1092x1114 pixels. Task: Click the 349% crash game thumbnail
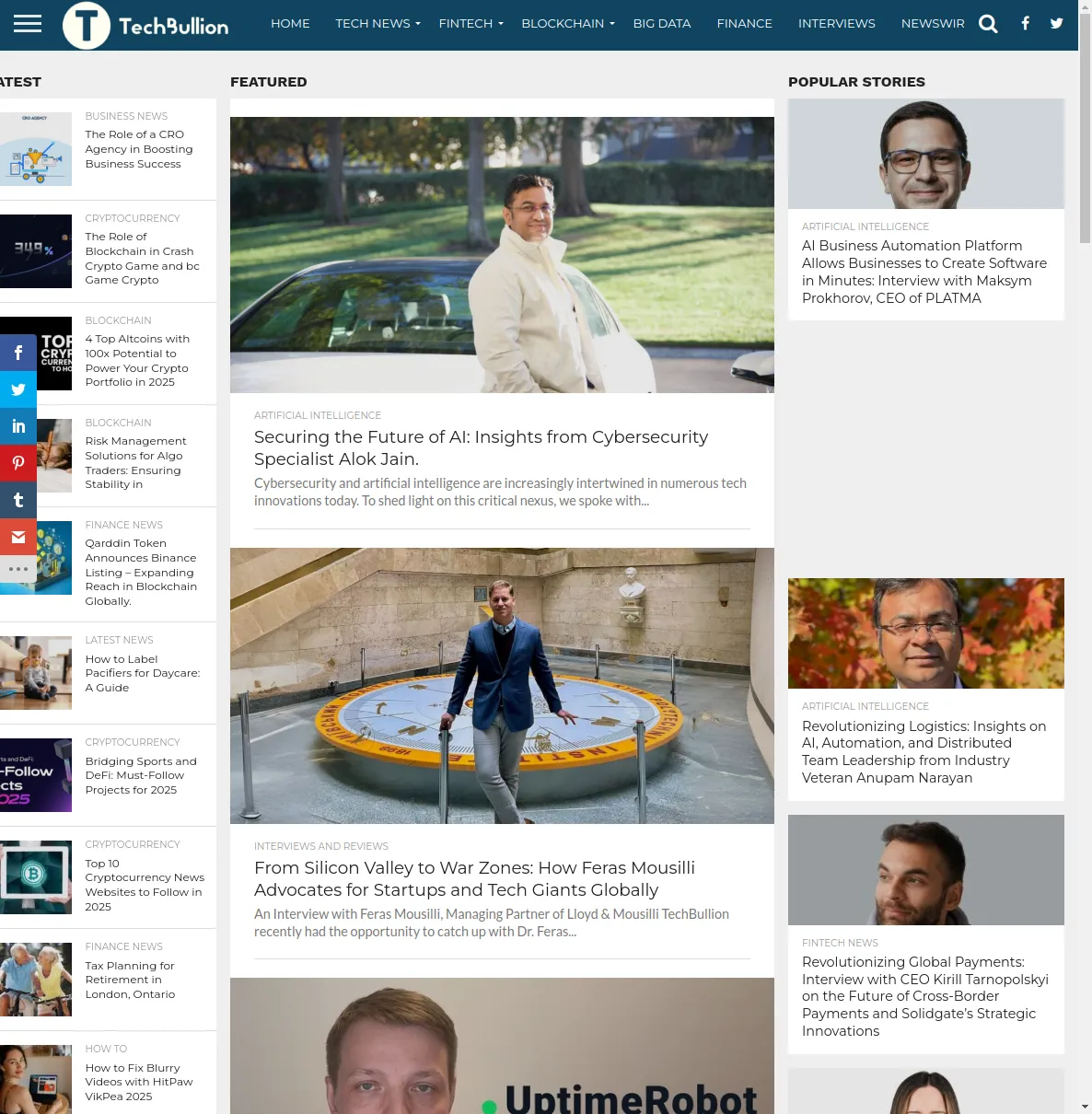tap(36, 251)
